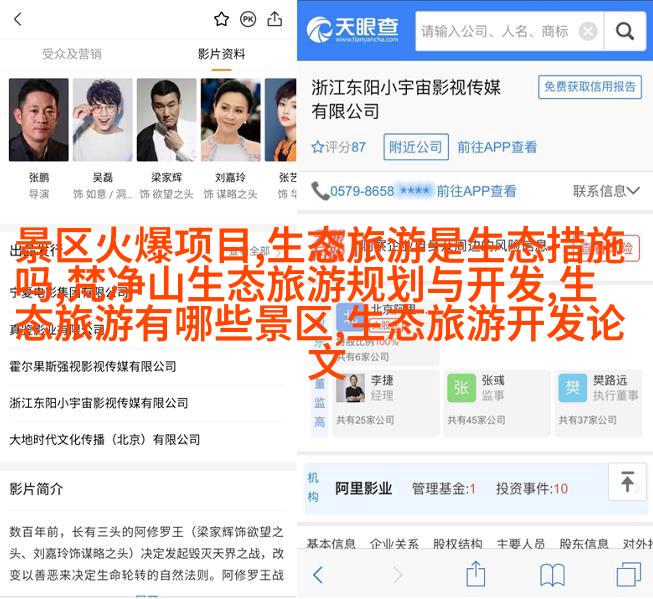Open the PK compare icon
This screenshot has width=653, height=599.
[248, 19]
